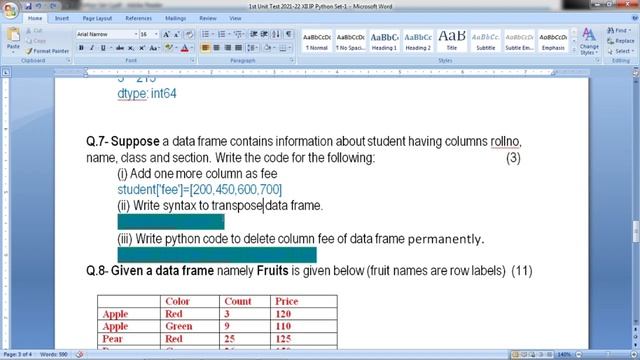Apply superscript formatting
Image resolution: width=640 pixels, height=360 pixels.
[142, 48]
